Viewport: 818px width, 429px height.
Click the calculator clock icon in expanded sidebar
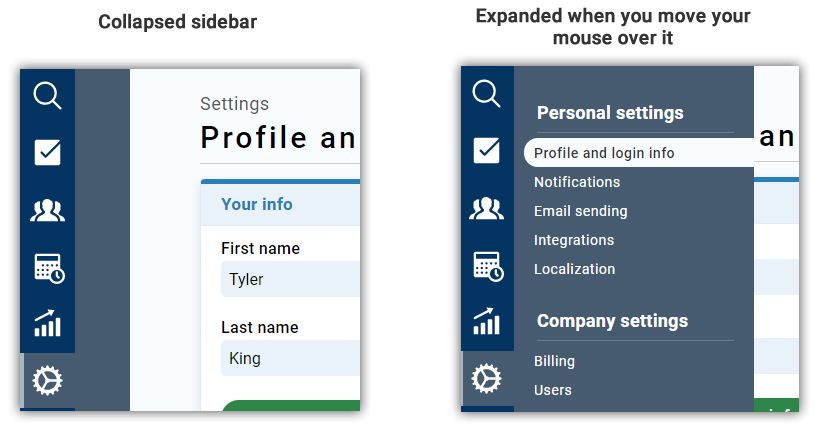click(x=487, y=265)
